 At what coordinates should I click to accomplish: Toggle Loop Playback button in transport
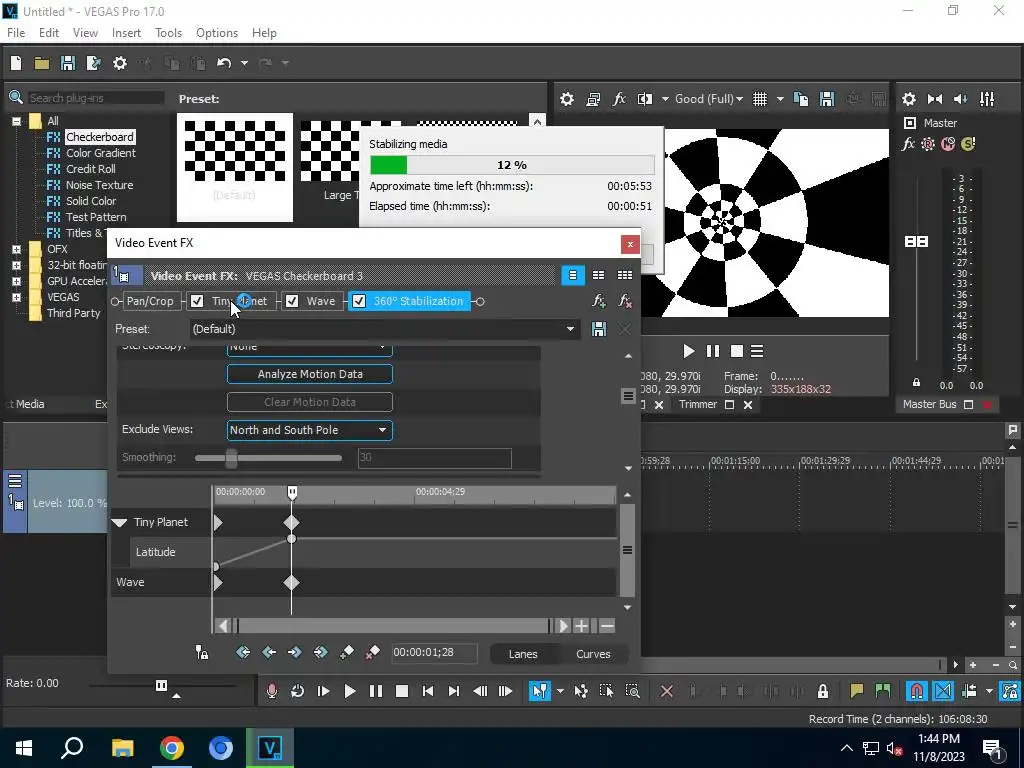tap(297, 691)
